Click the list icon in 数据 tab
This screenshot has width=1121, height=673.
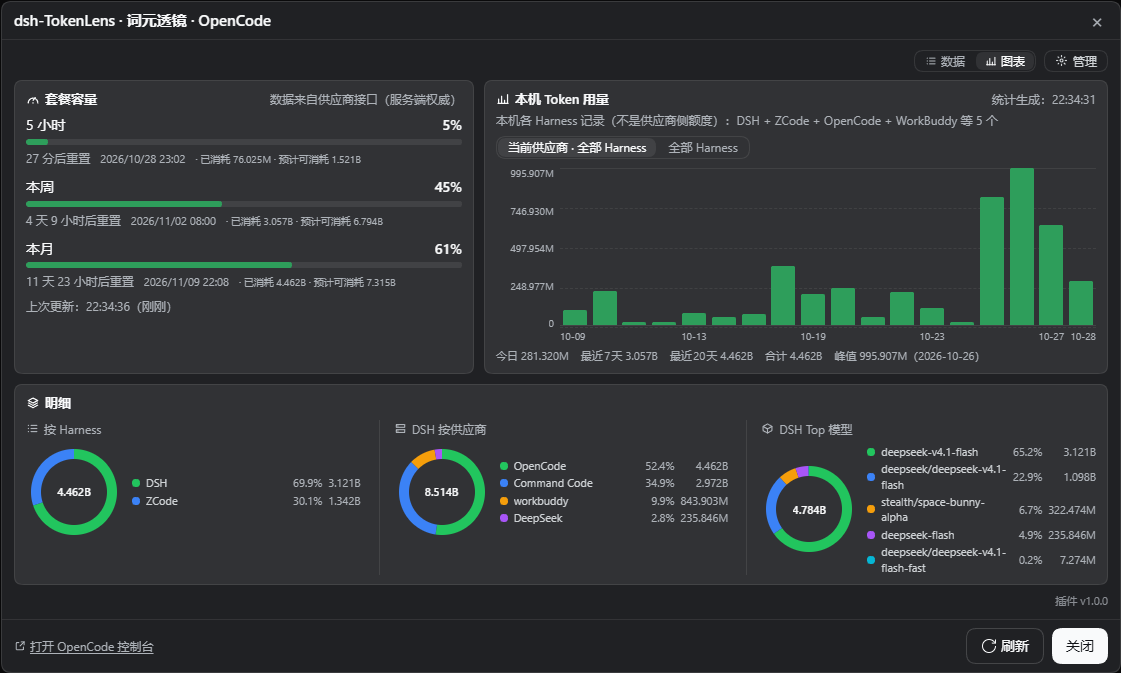930,62
